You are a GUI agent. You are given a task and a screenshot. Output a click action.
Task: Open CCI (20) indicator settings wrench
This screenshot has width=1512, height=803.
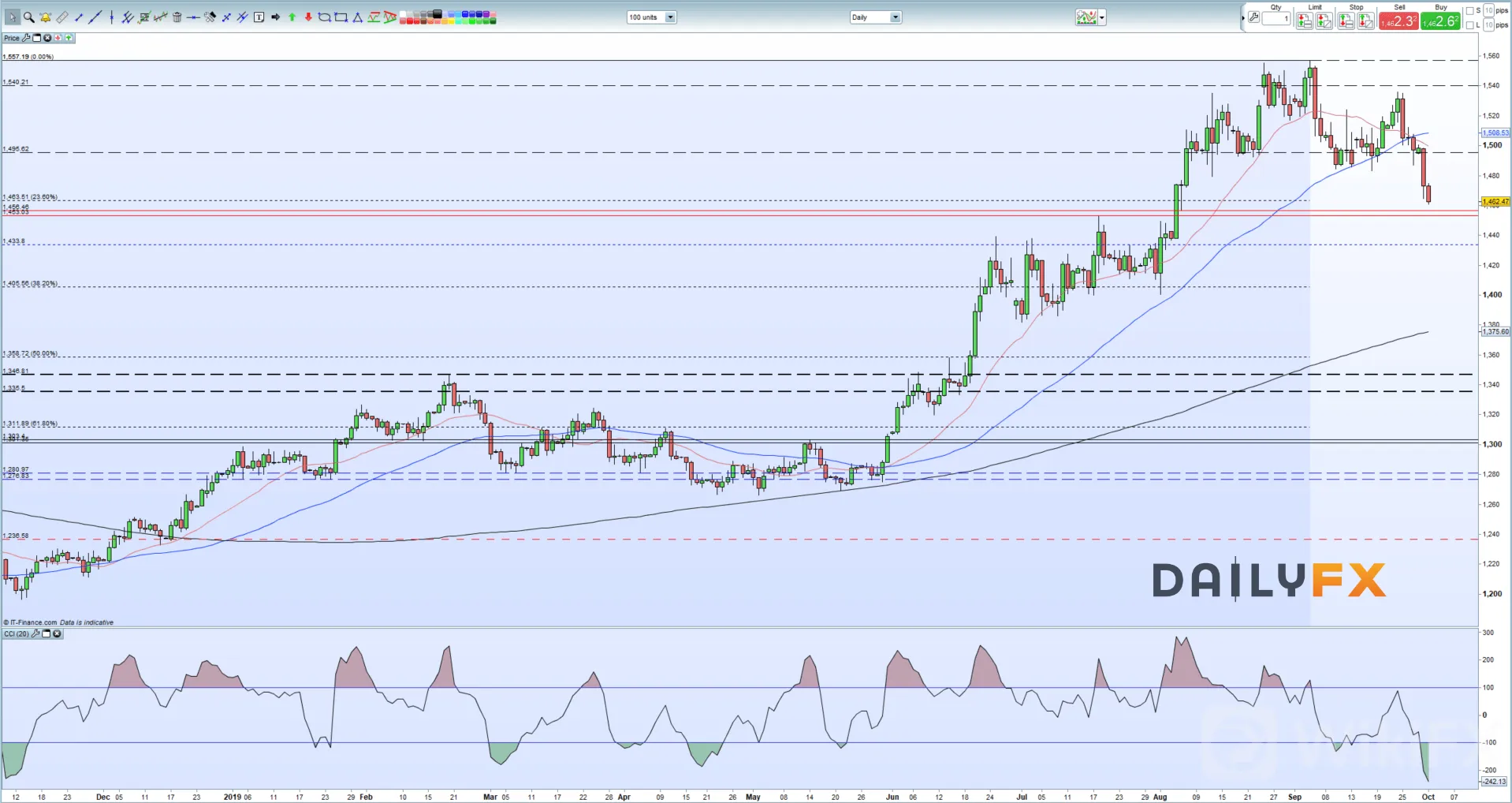[35, 633]
